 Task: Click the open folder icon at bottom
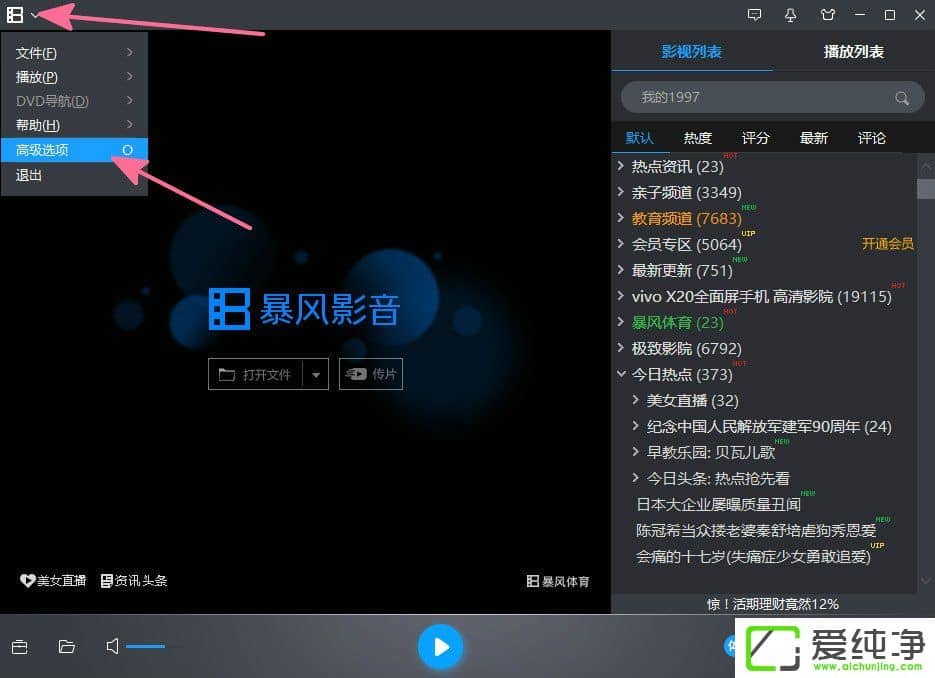click(66, 647)
